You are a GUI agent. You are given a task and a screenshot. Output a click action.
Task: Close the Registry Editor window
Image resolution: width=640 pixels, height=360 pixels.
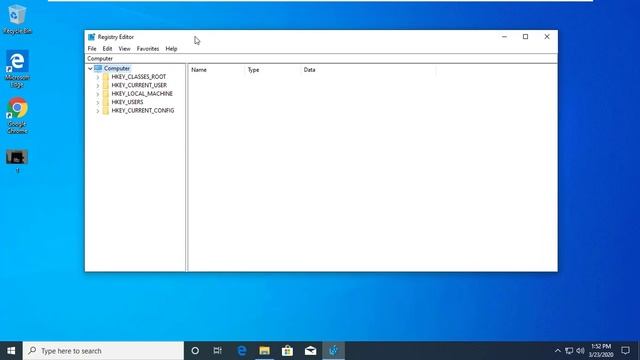click(x=547, y=37)
